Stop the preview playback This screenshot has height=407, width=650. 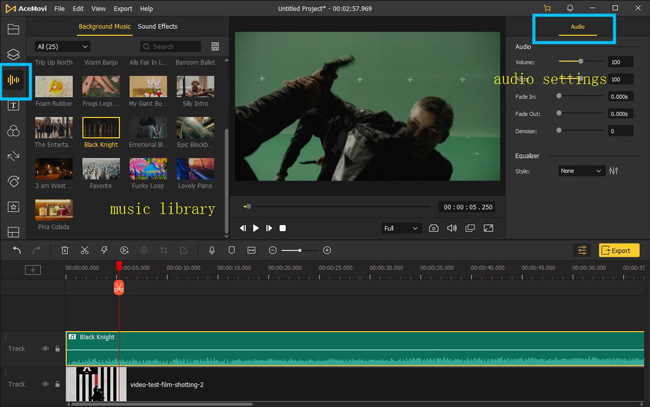coord(283,228)
